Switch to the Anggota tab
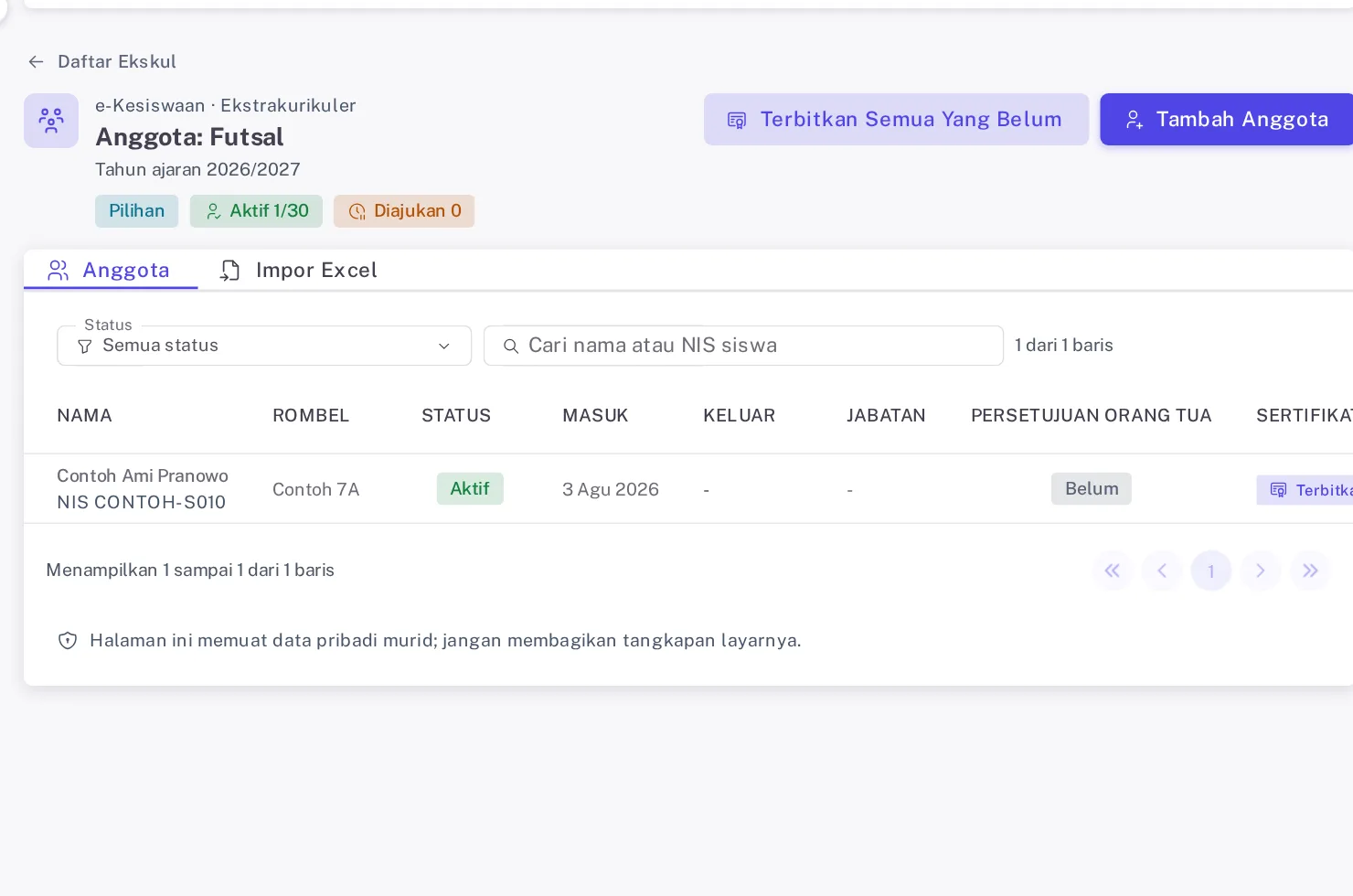The width and height of the screenshot is (1353, 896). [x=110, y=270]
